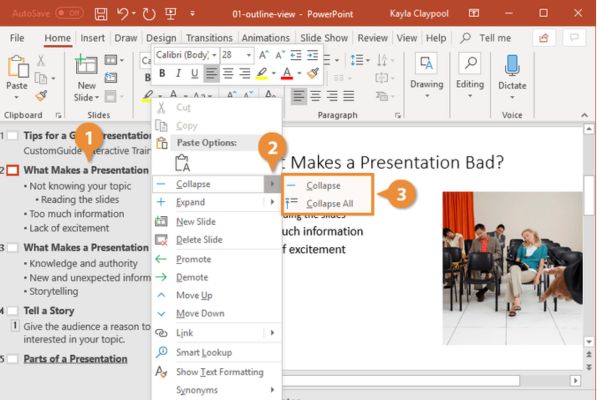
Task: Choose Move Down in context menu
Action: click(217, 313)
